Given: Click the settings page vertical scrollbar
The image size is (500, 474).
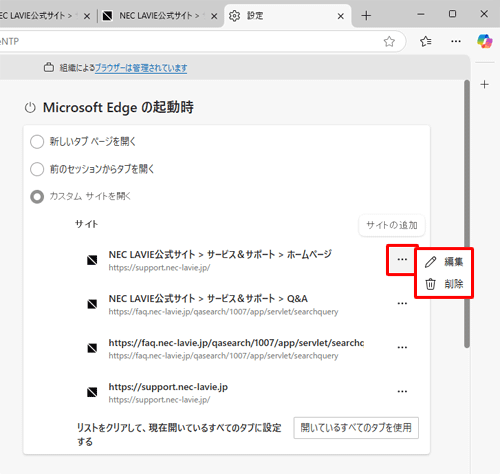Looking at the screenshot, I should coord(467,214).
